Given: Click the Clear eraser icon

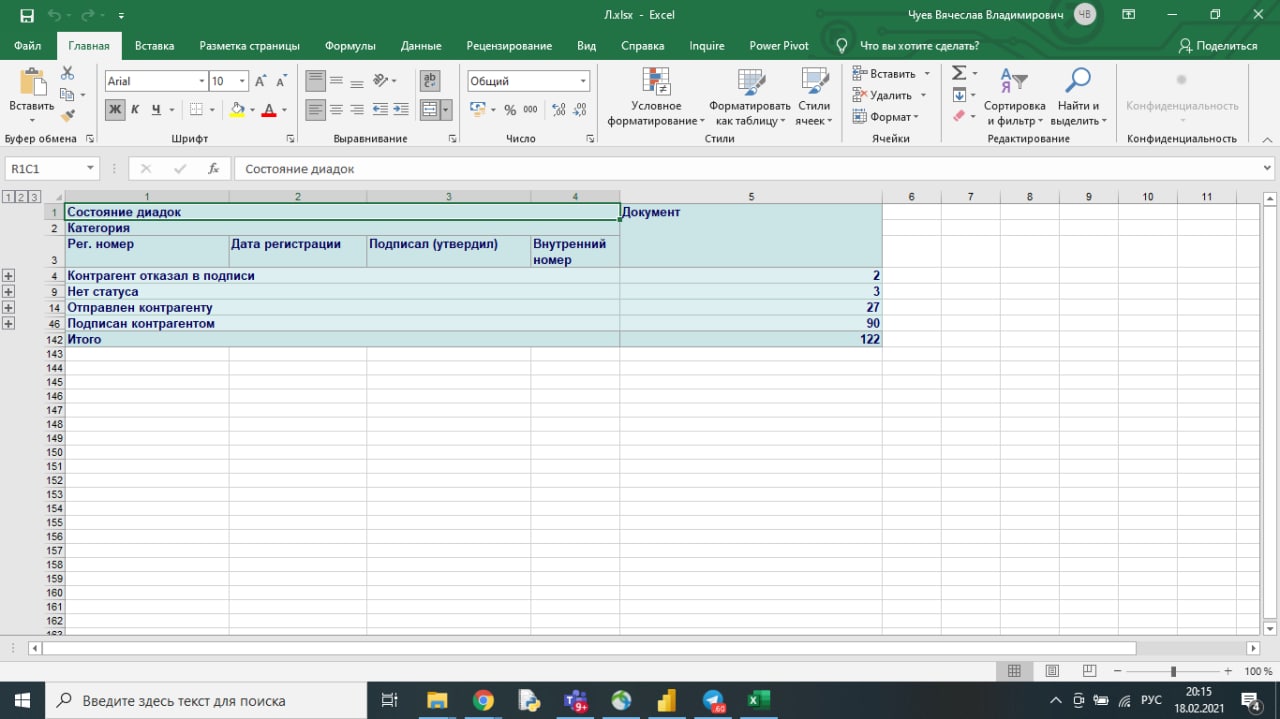Looking at the screenshot, I should (959, 116).
